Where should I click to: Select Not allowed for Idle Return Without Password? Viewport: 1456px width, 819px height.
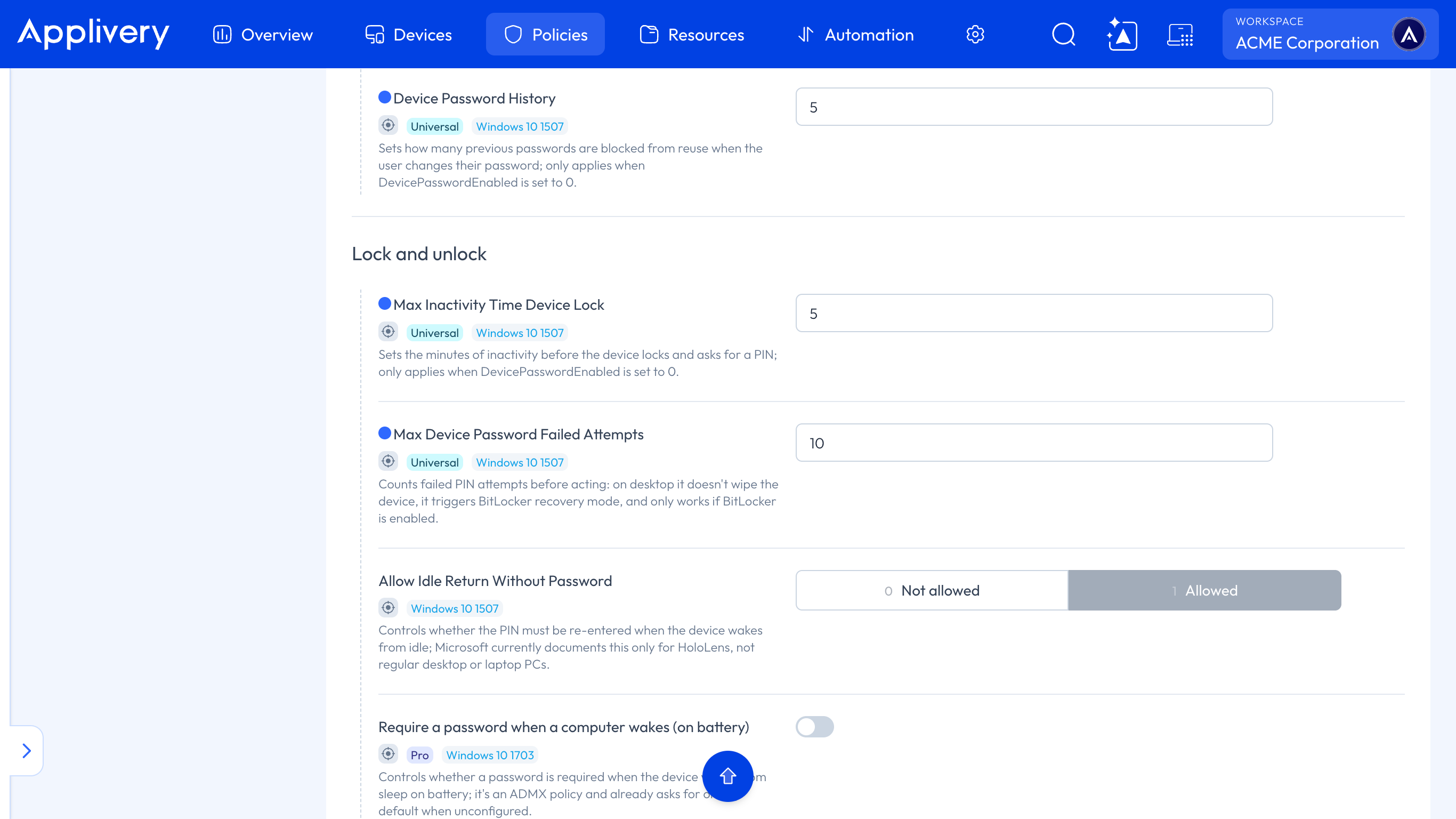tap(932, 590)
